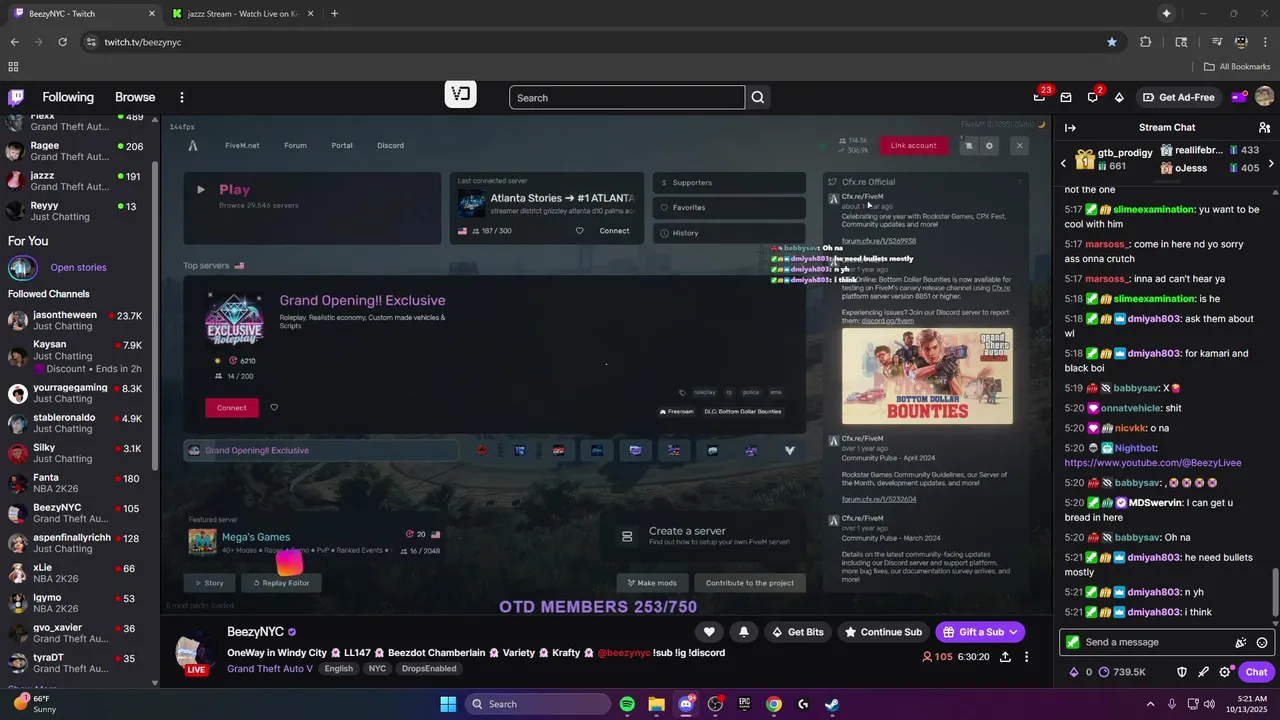1280x720 pixels.
Task: Select yourragegaming channel in sidebar
Action: (x=76, y=393)
